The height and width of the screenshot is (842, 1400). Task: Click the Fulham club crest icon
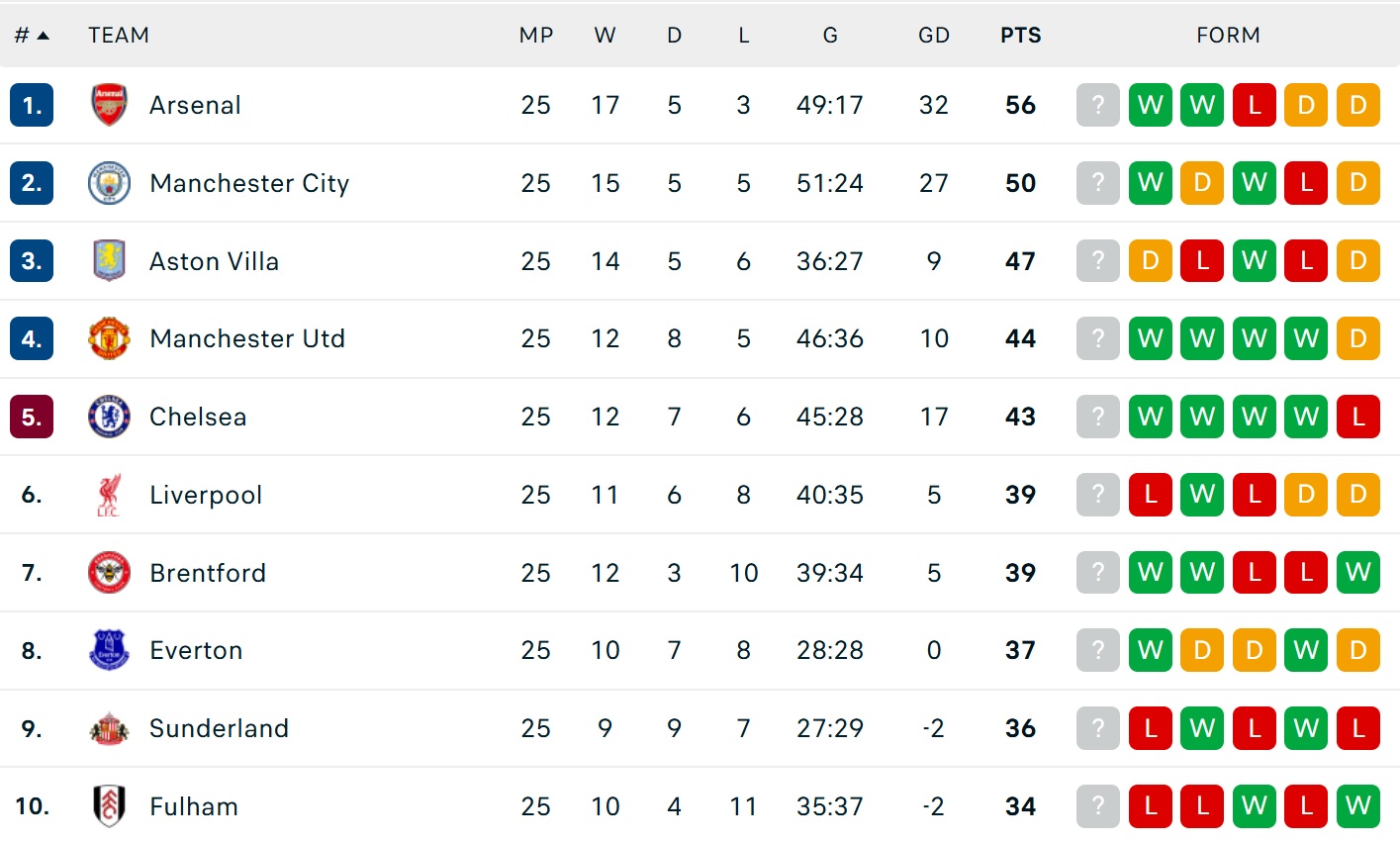tap(109, 806)
